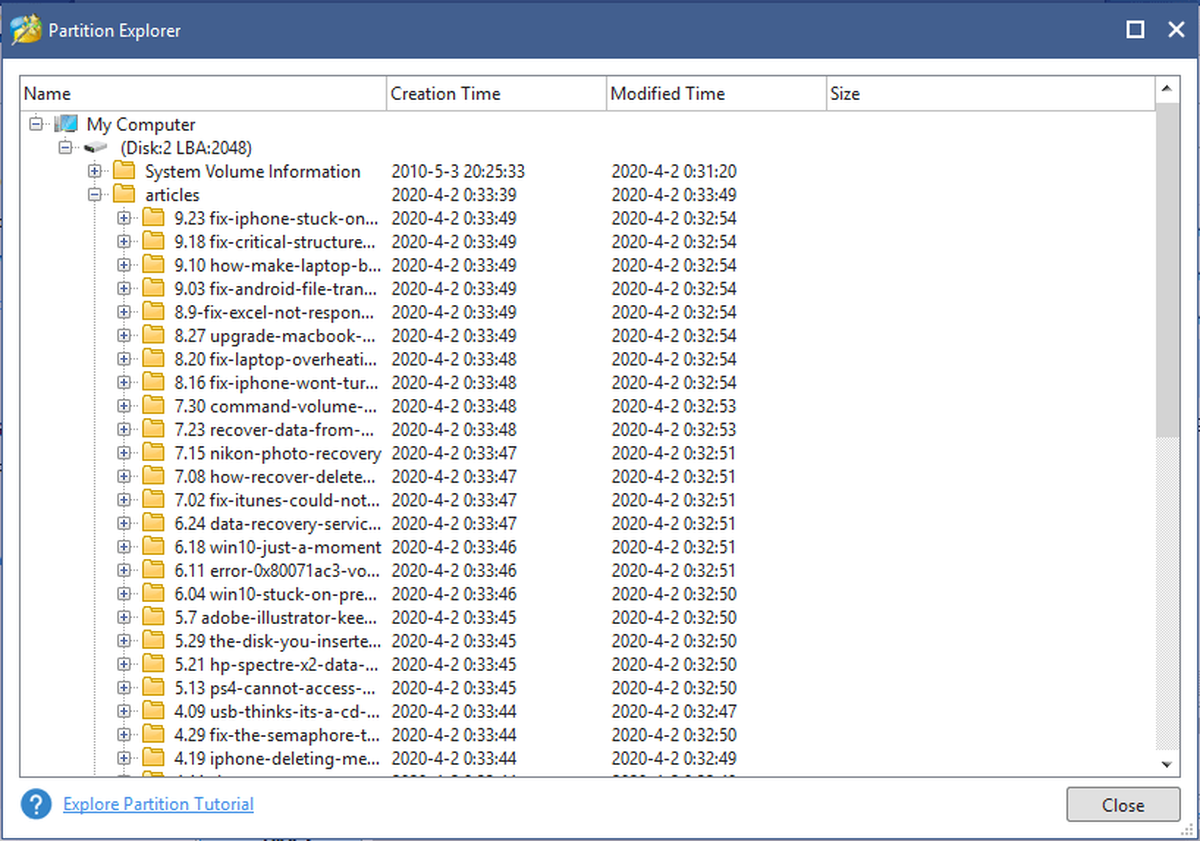The height and width of the screenshot is (841, 1200).
Task: Sort by the Modified Time column header
Action: pos(716,94)
